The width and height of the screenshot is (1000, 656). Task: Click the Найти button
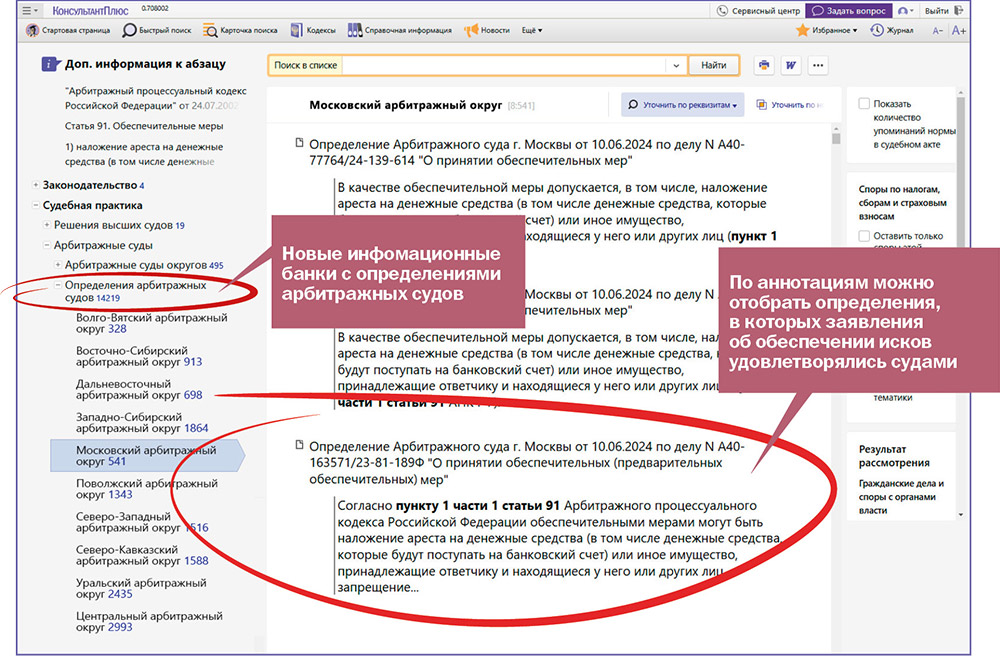click(714, 65)
